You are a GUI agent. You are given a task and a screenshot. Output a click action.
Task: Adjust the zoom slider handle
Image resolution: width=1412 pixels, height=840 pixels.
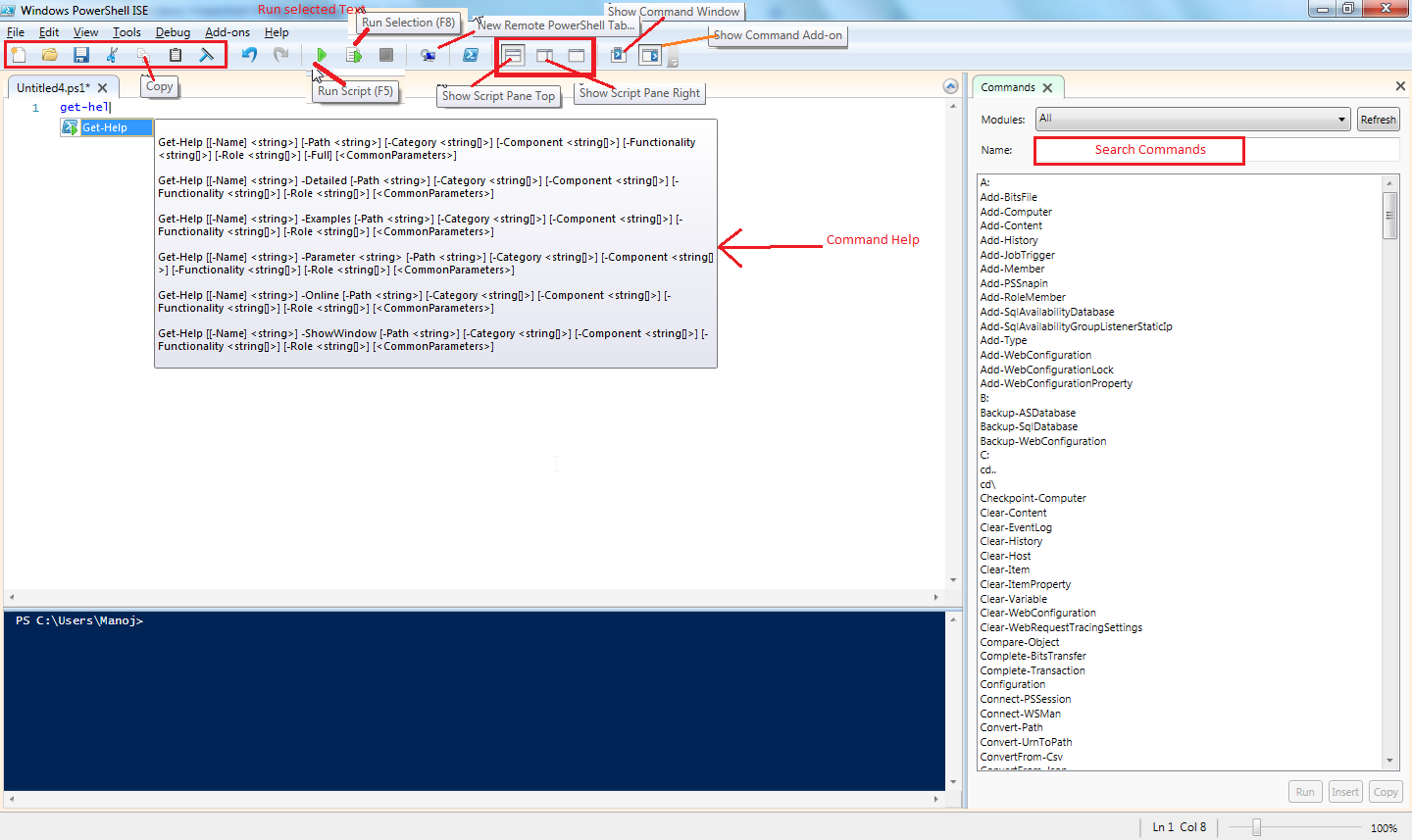click(1256, 827)
